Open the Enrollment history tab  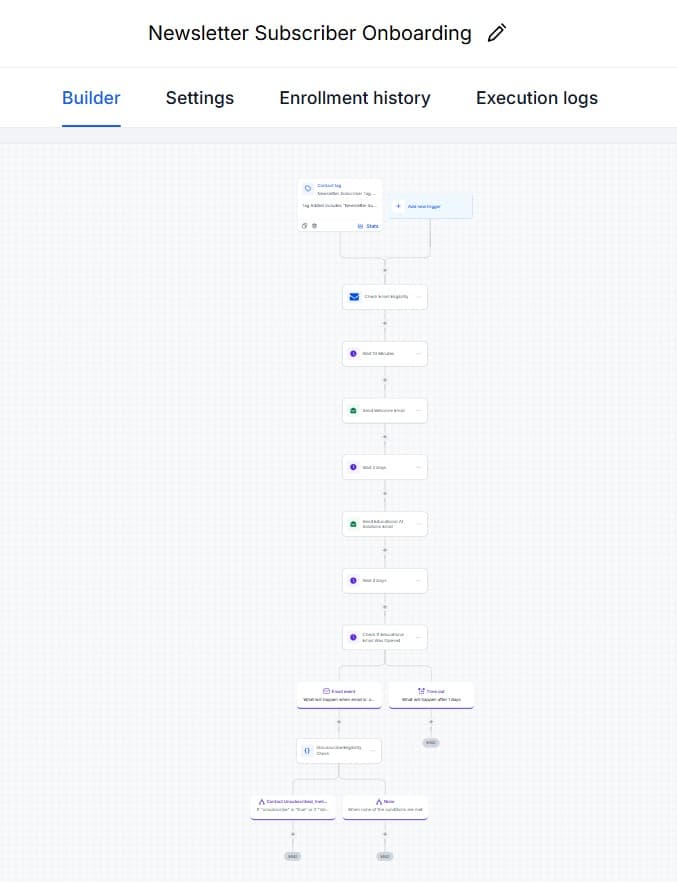click(355, 98)
